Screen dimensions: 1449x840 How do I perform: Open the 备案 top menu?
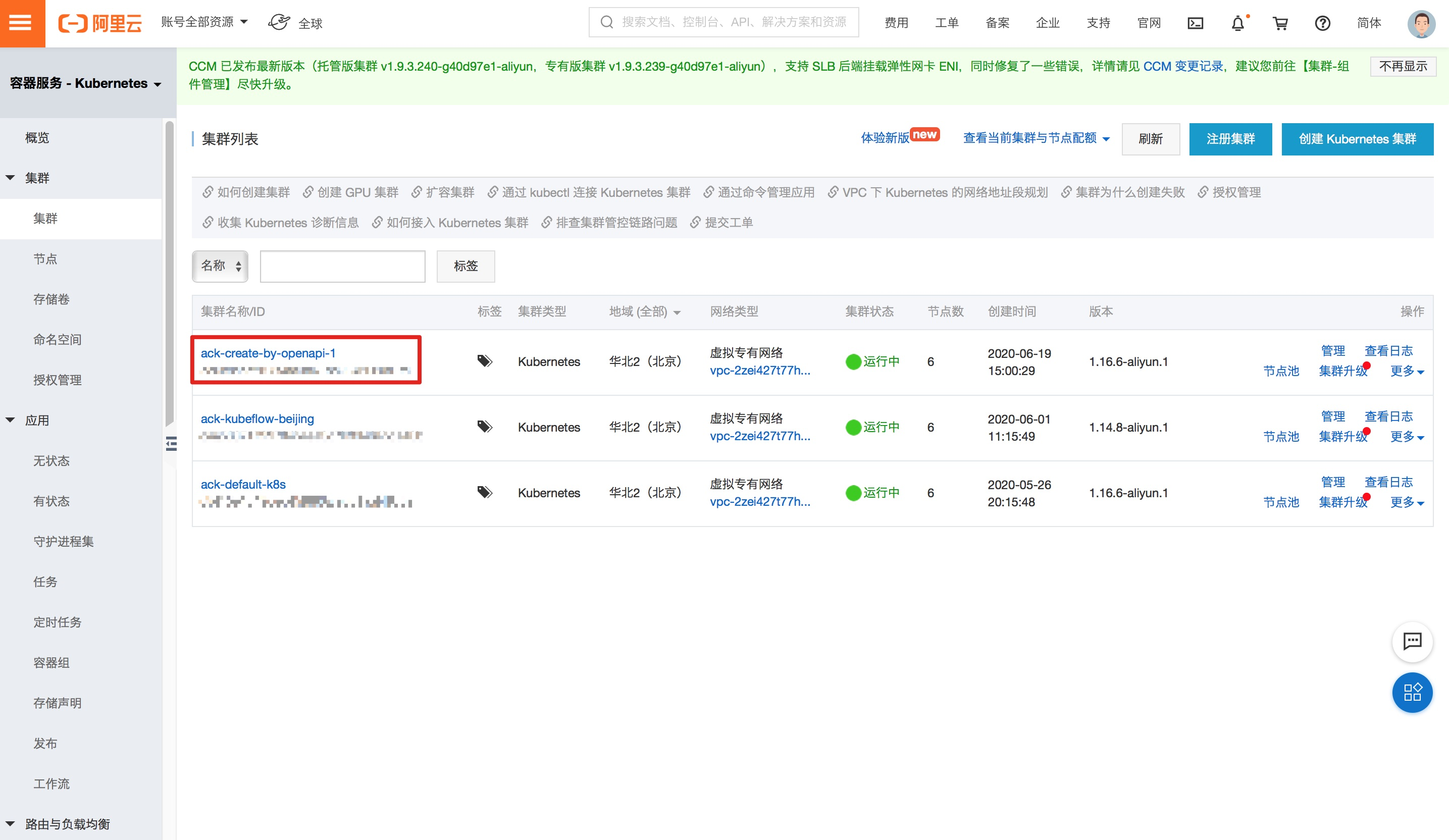997,23
